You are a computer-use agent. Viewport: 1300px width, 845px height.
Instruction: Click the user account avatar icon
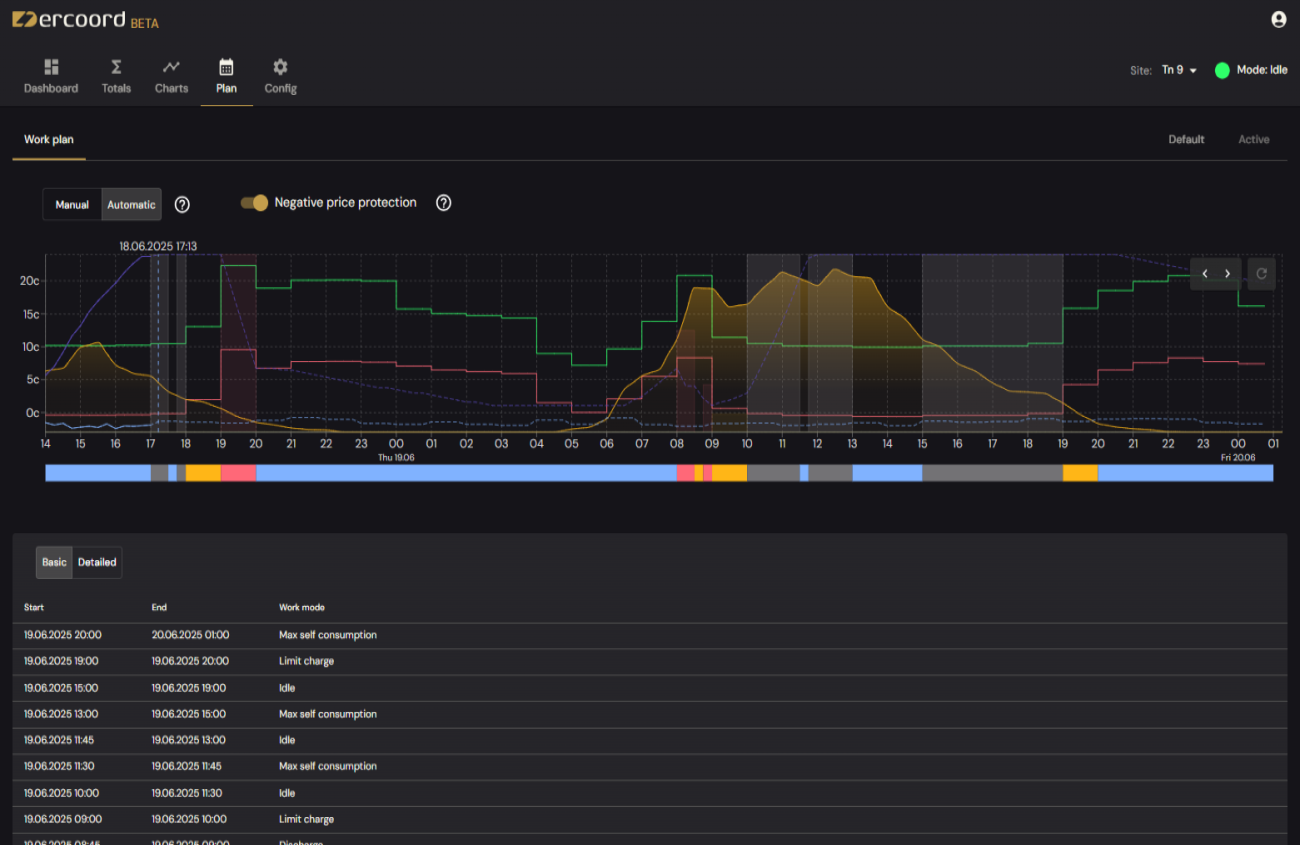pyautogui.click(x=1278, y=19)
